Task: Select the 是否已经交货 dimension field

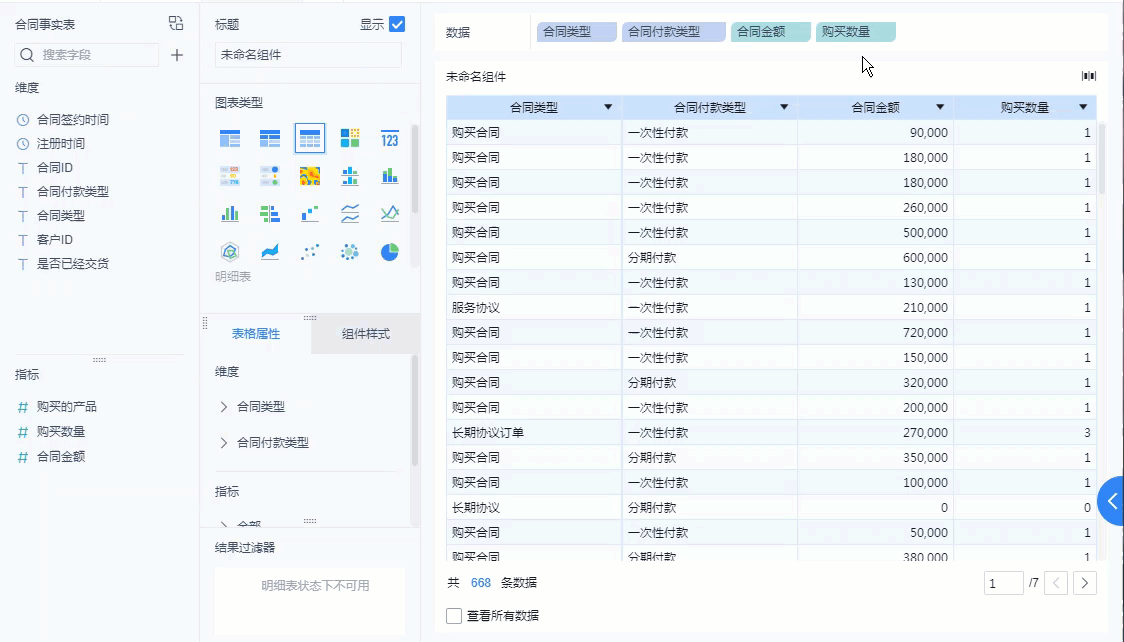Action: click(72, 264)
